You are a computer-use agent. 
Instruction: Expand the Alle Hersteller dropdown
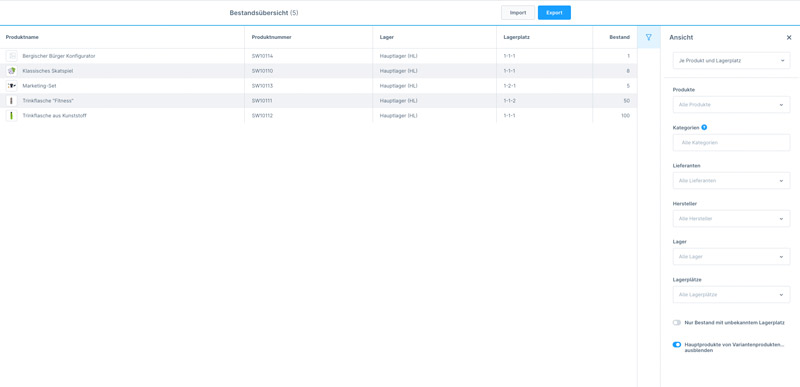[731, 219]
